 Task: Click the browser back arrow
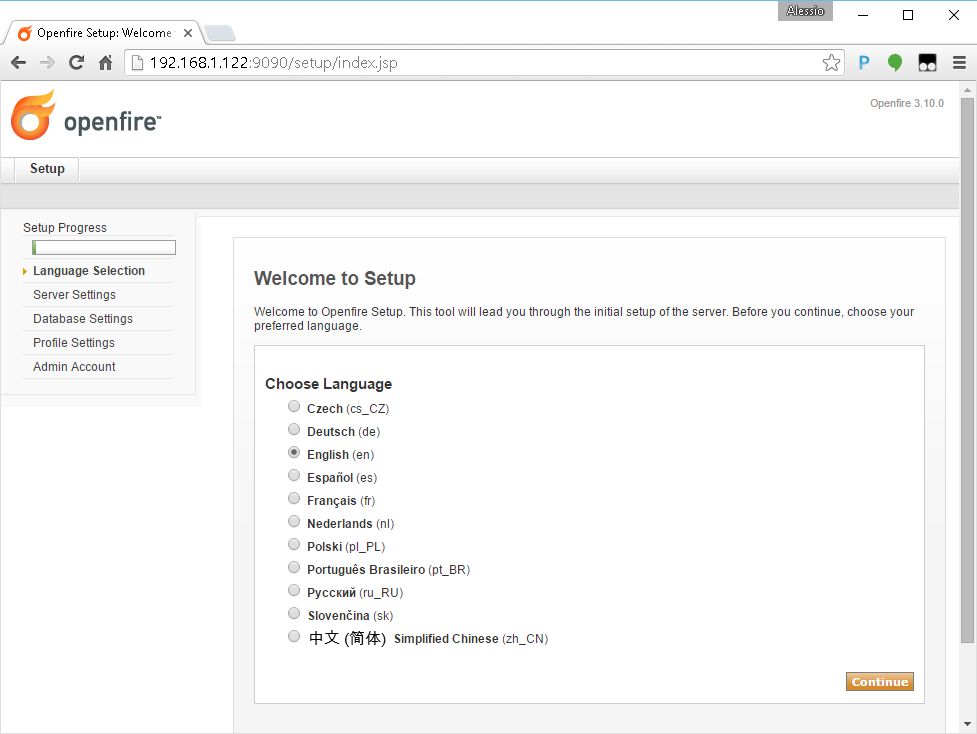point(18,63)
